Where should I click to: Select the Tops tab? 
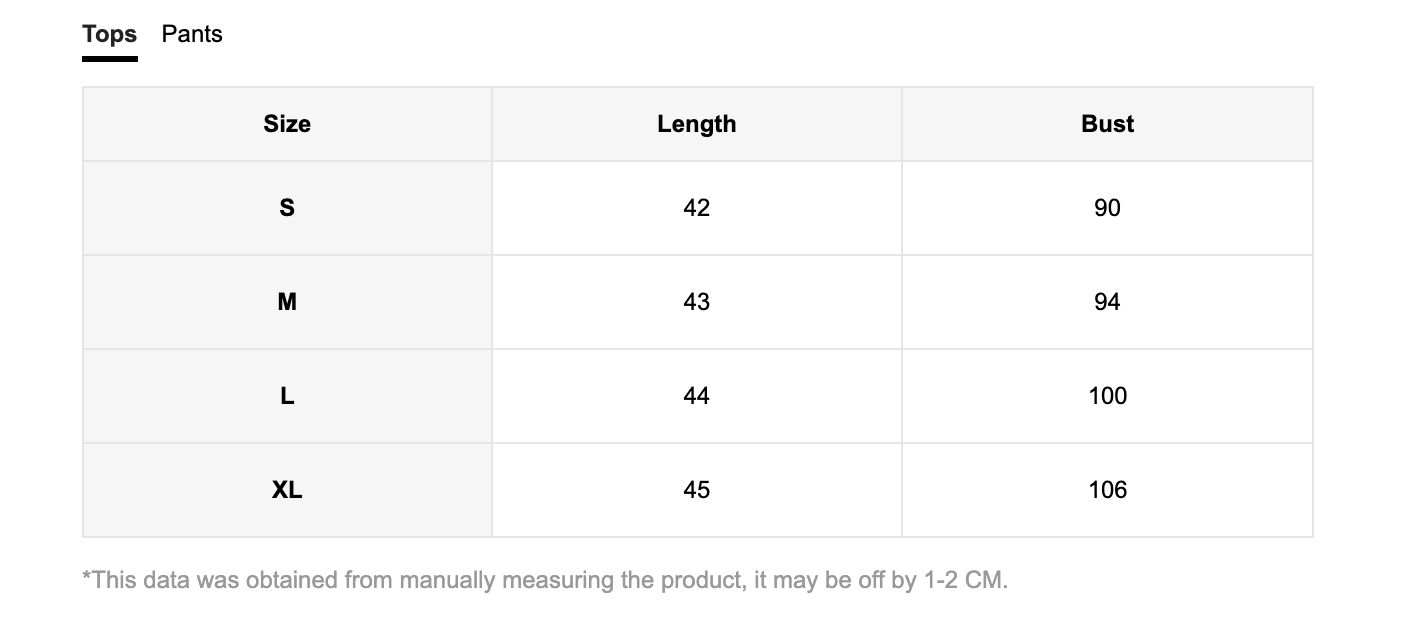tap(110, 34)
